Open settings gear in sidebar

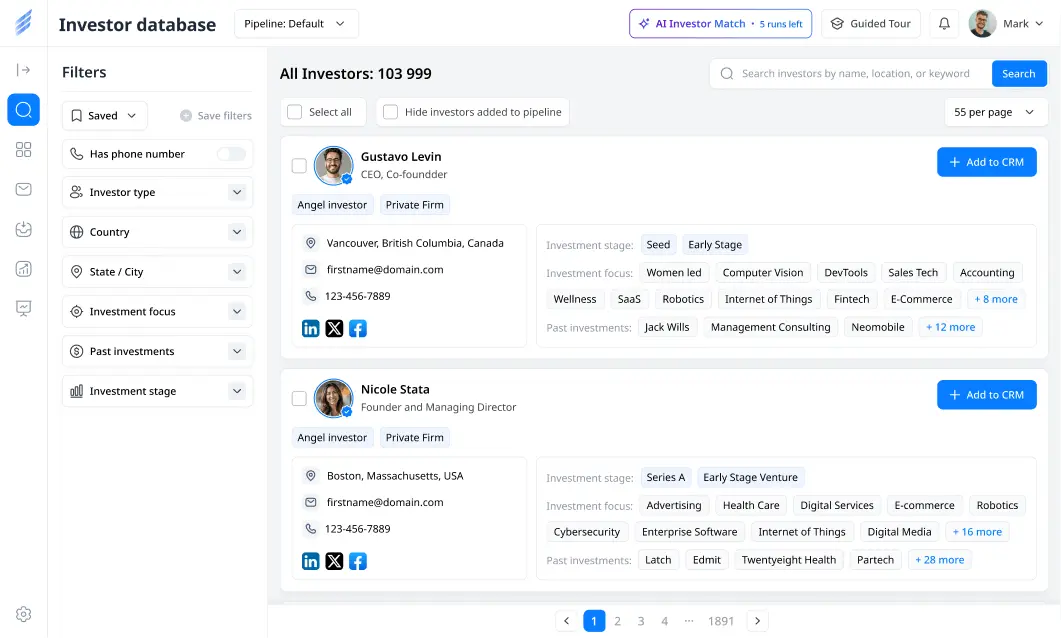(x=24, y=614)
